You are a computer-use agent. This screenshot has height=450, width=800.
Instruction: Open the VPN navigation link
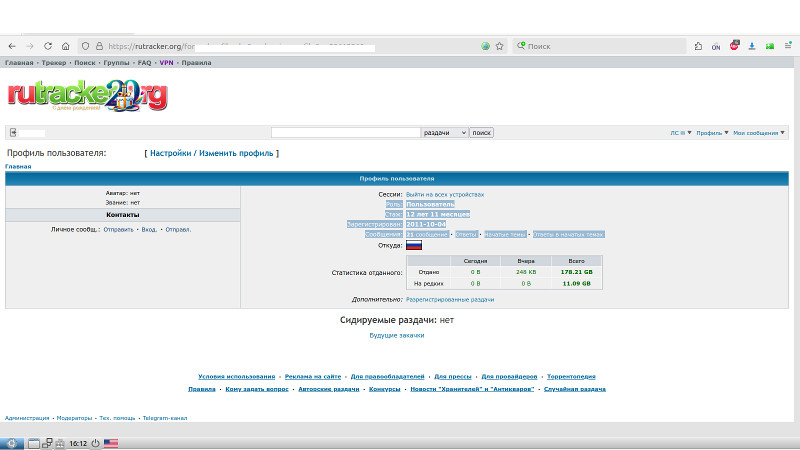(166, 63)
